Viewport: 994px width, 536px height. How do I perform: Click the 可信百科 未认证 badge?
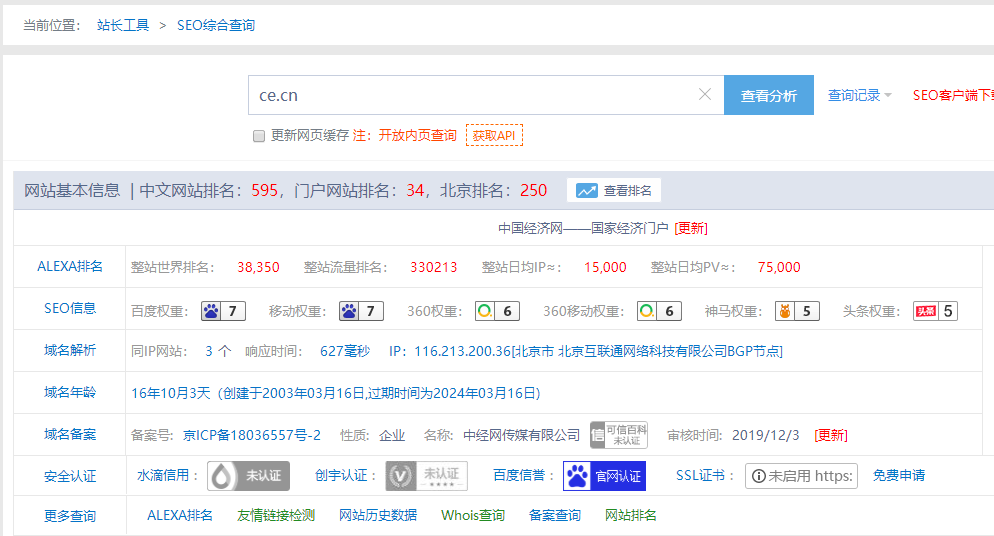619,435
